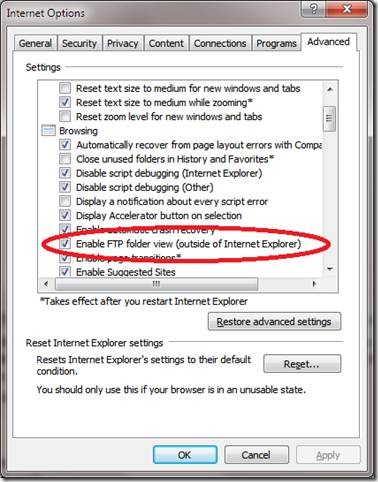
Task: Uncheck Enable FTP folder view option
Action: click(65, 244)
